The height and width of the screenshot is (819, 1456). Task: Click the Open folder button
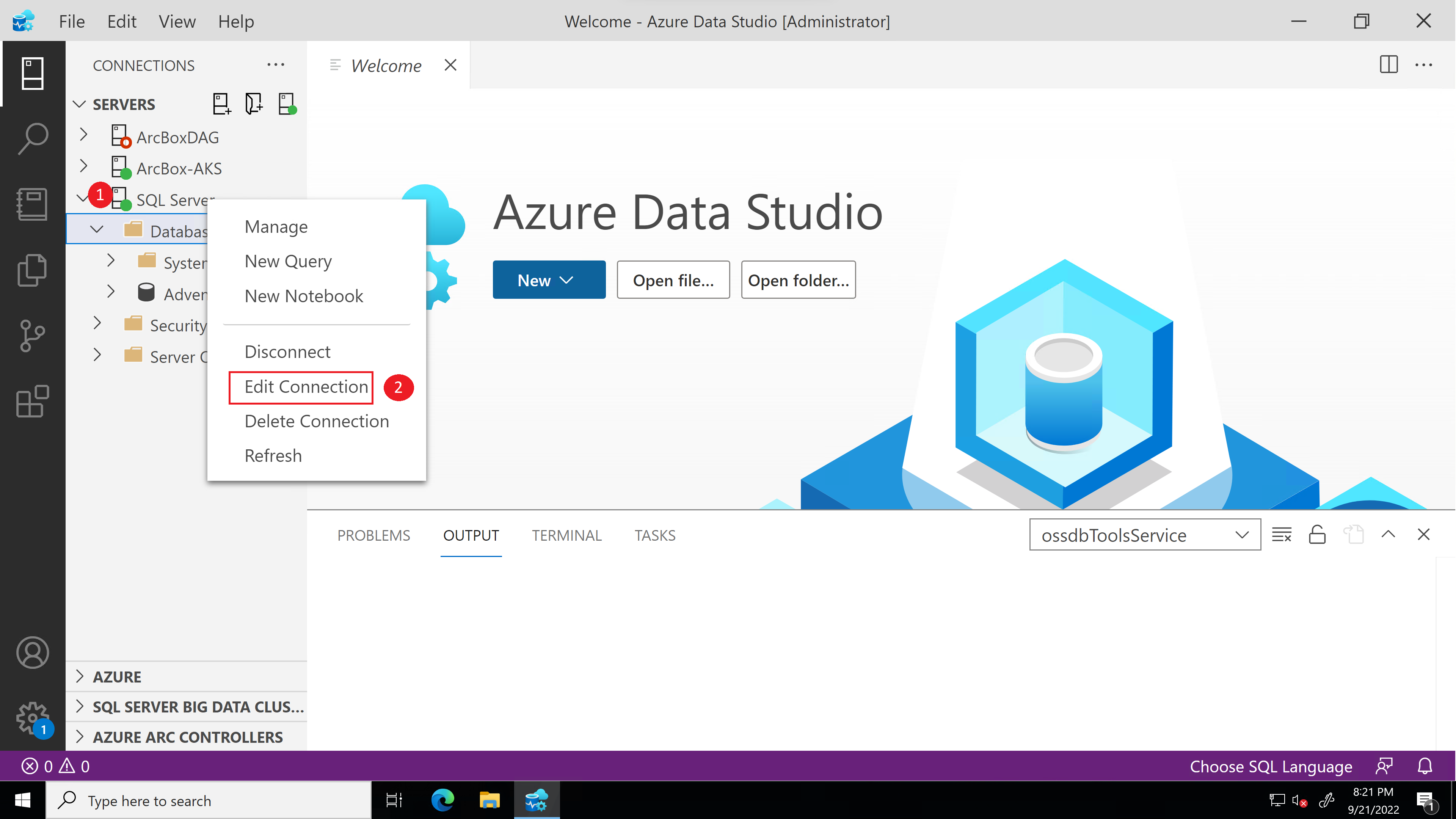799,279
